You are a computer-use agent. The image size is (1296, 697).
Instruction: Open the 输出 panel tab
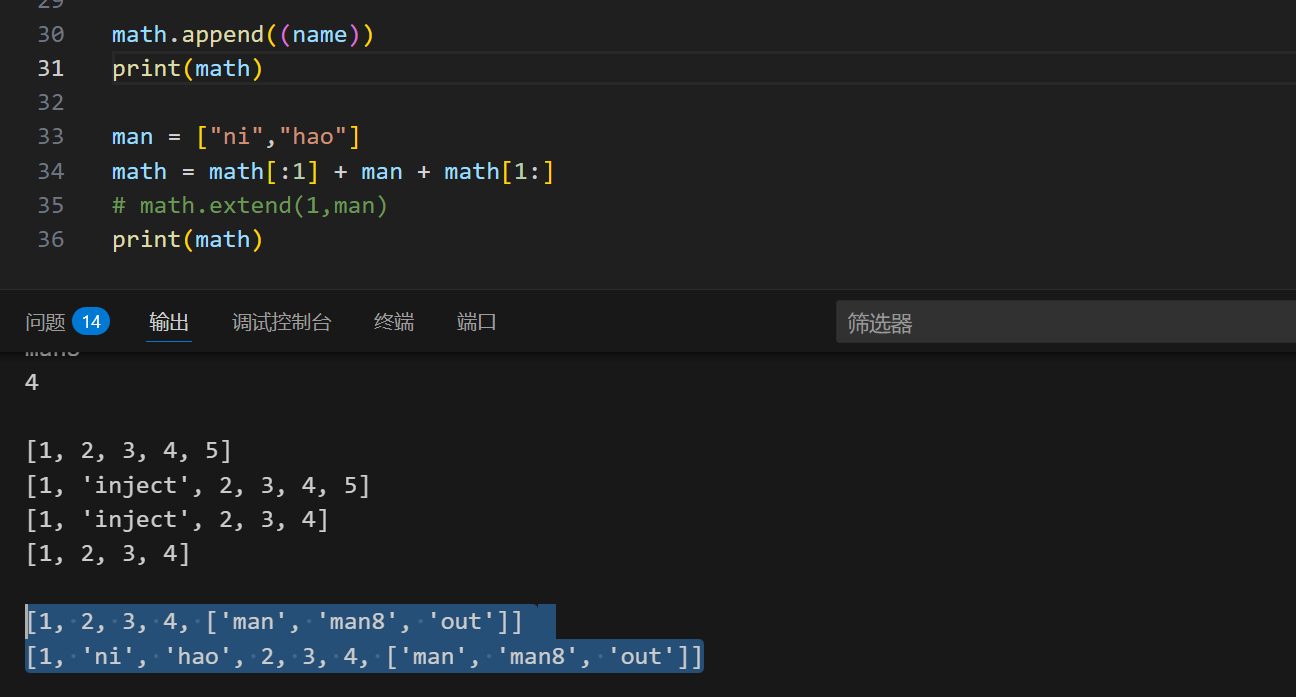pos(168,322)
